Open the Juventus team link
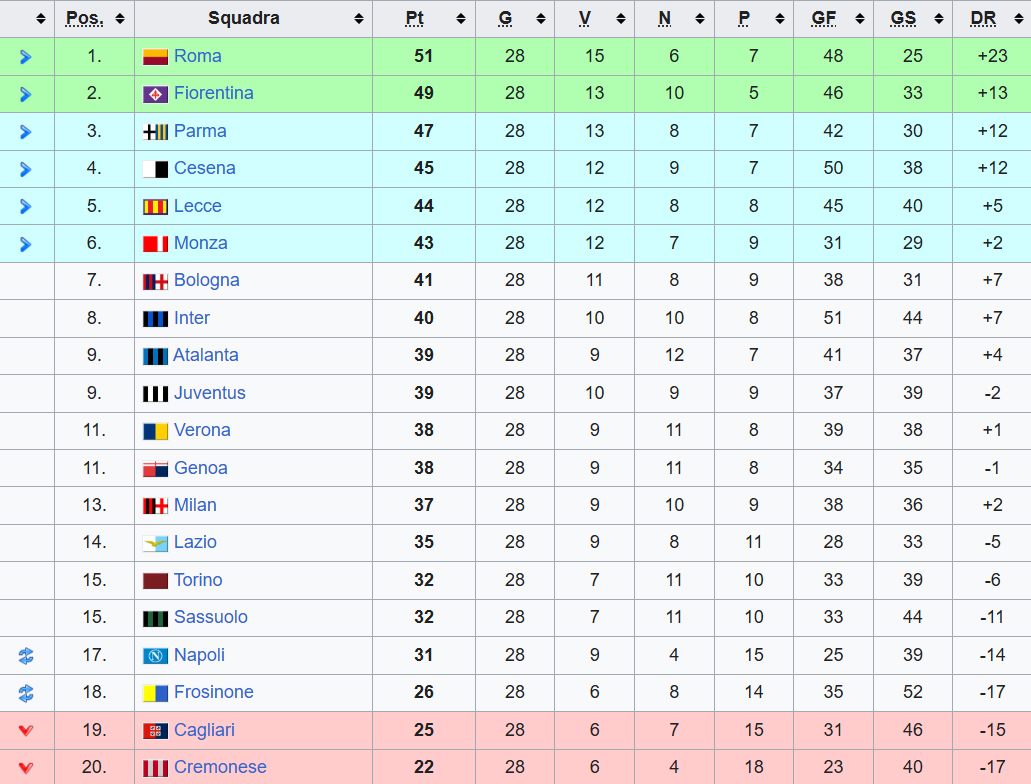 tap(209, 393)
